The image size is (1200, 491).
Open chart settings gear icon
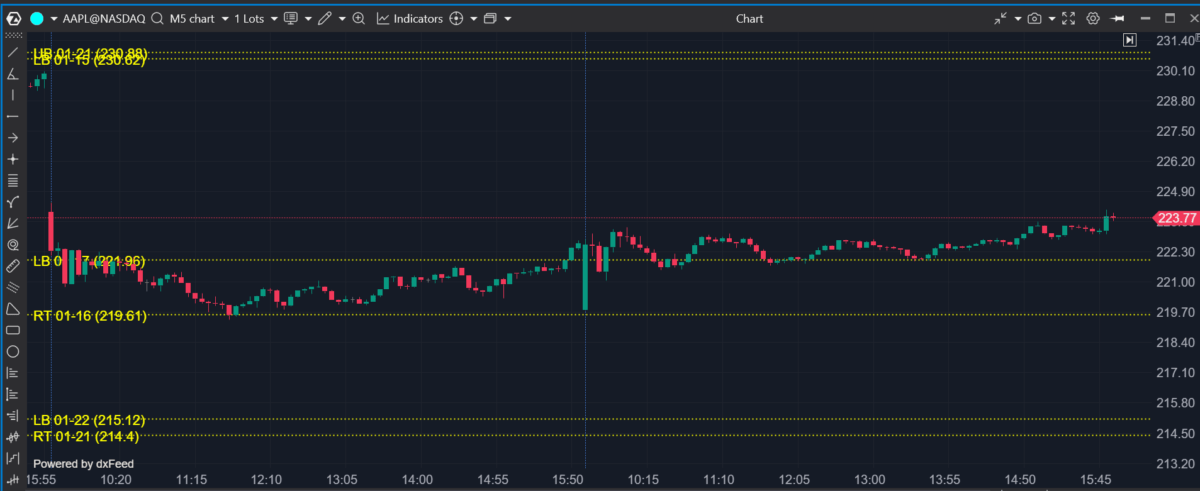click(1093, 18)
